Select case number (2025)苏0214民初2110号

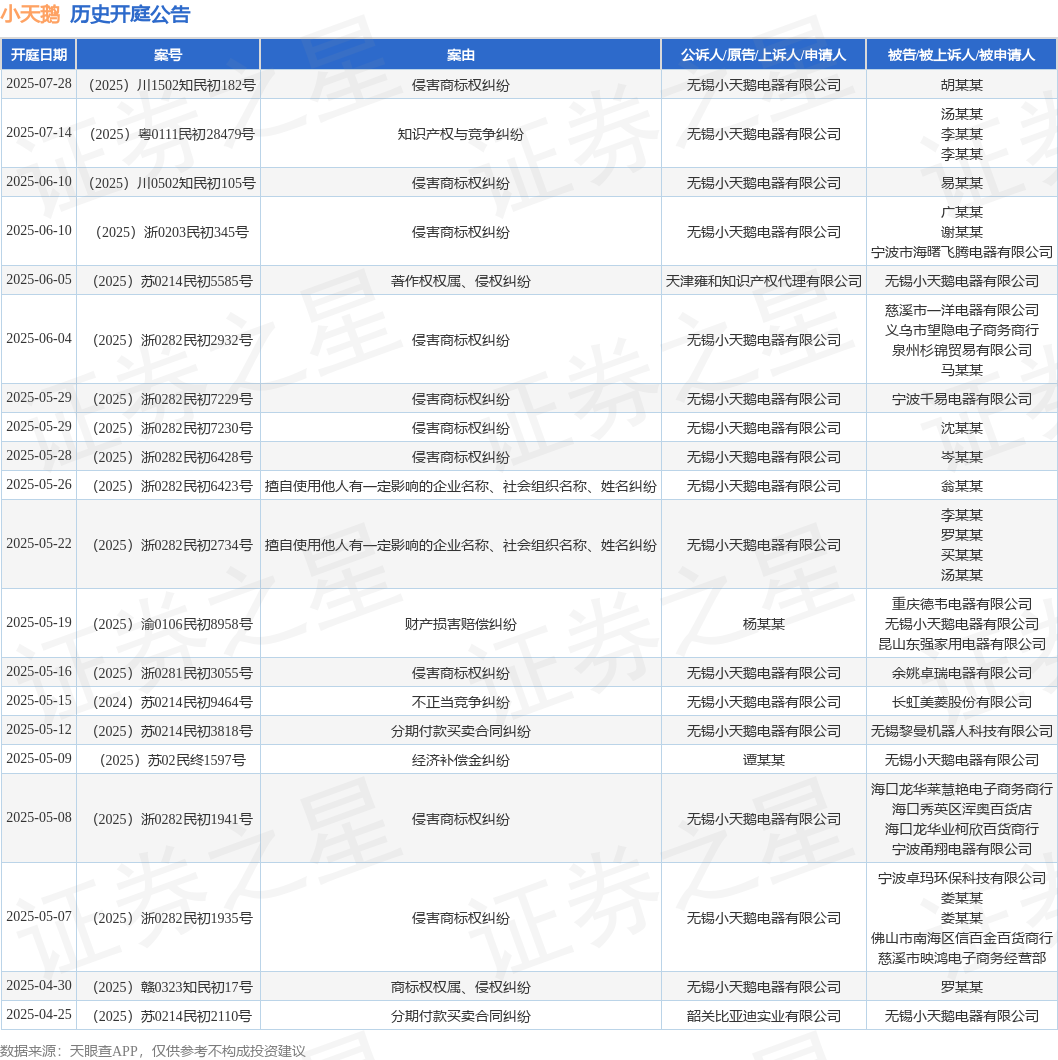[172, 1017]
